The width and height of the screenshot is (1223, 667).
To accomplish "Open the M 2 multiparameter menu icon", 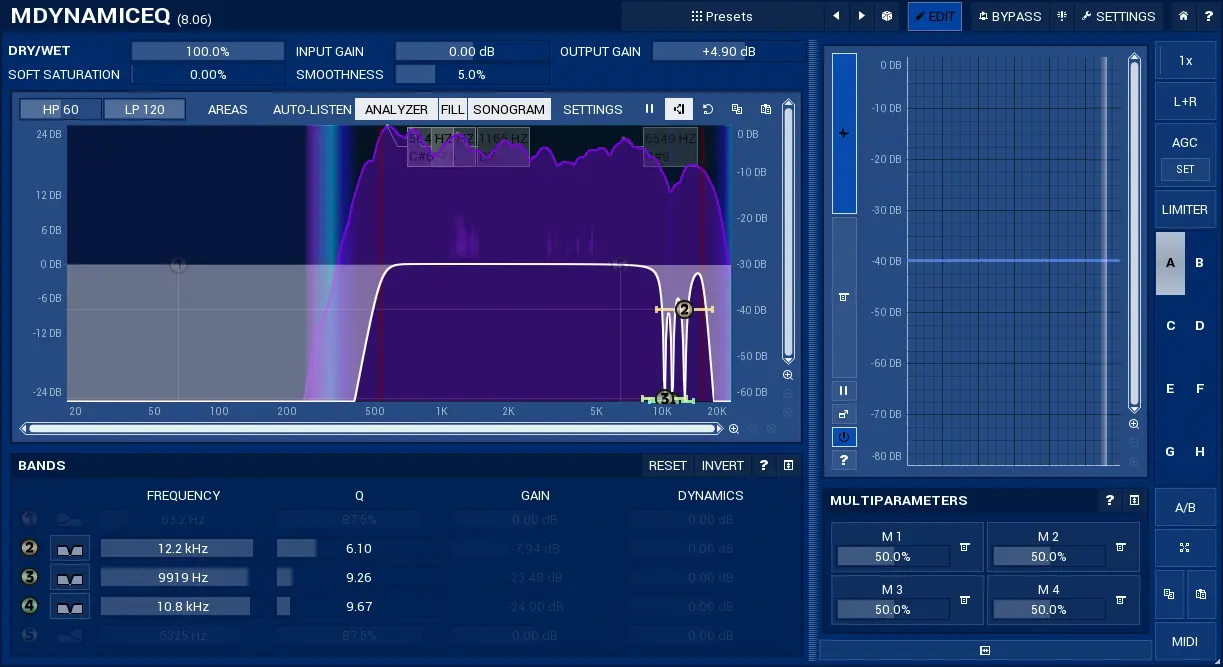I will click(x=1121, y=546).
